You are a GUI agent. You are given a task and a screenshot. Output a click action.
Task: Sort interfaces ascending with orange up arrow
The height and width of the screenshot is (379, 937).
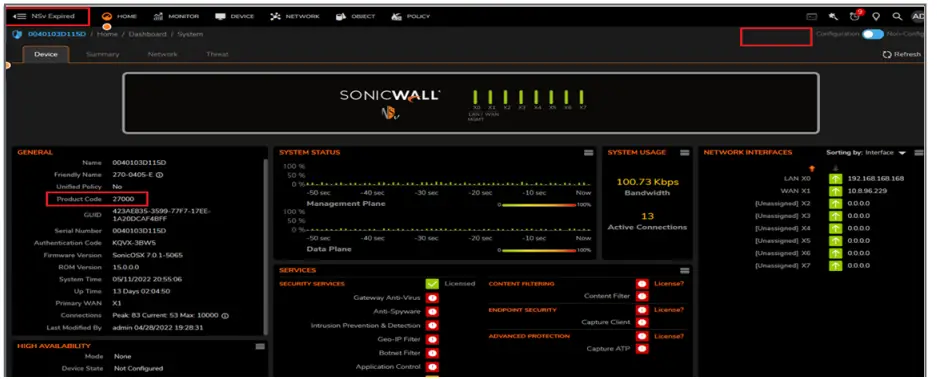pyautogui.click(x=812, y=169)
